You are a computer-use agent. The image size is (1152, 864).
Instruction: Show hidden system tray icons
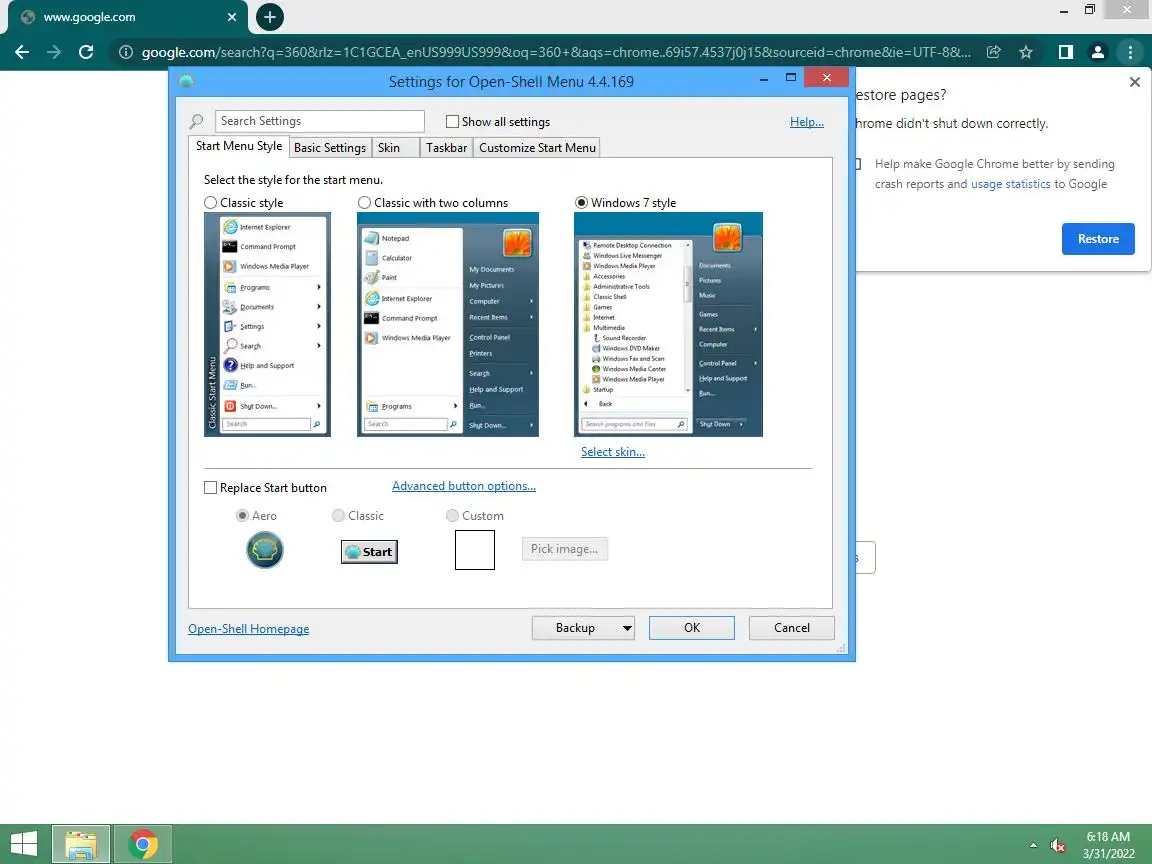1033,846
